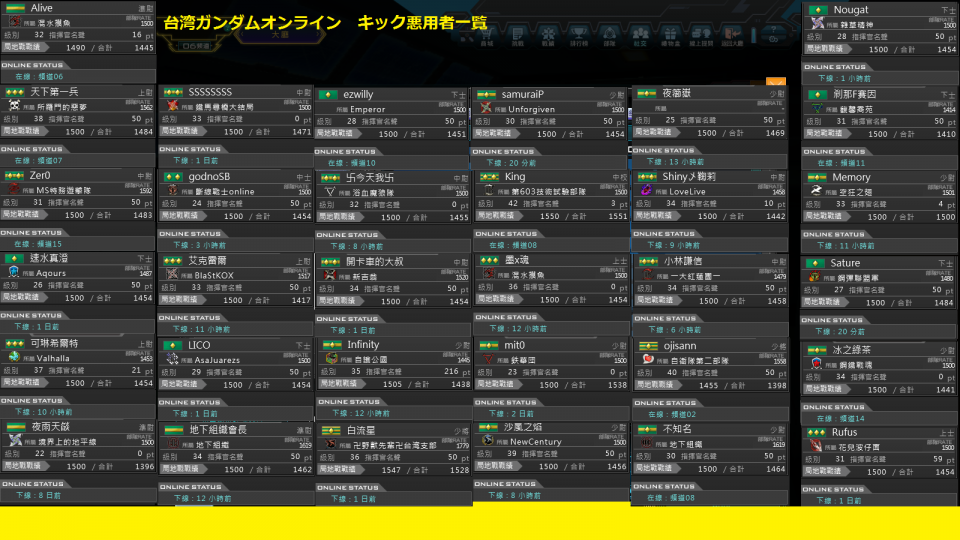This screenshot has width=960, height=540.
Task: Click the skull emblem on 天下第一兵's card
Action: (14, 105)
